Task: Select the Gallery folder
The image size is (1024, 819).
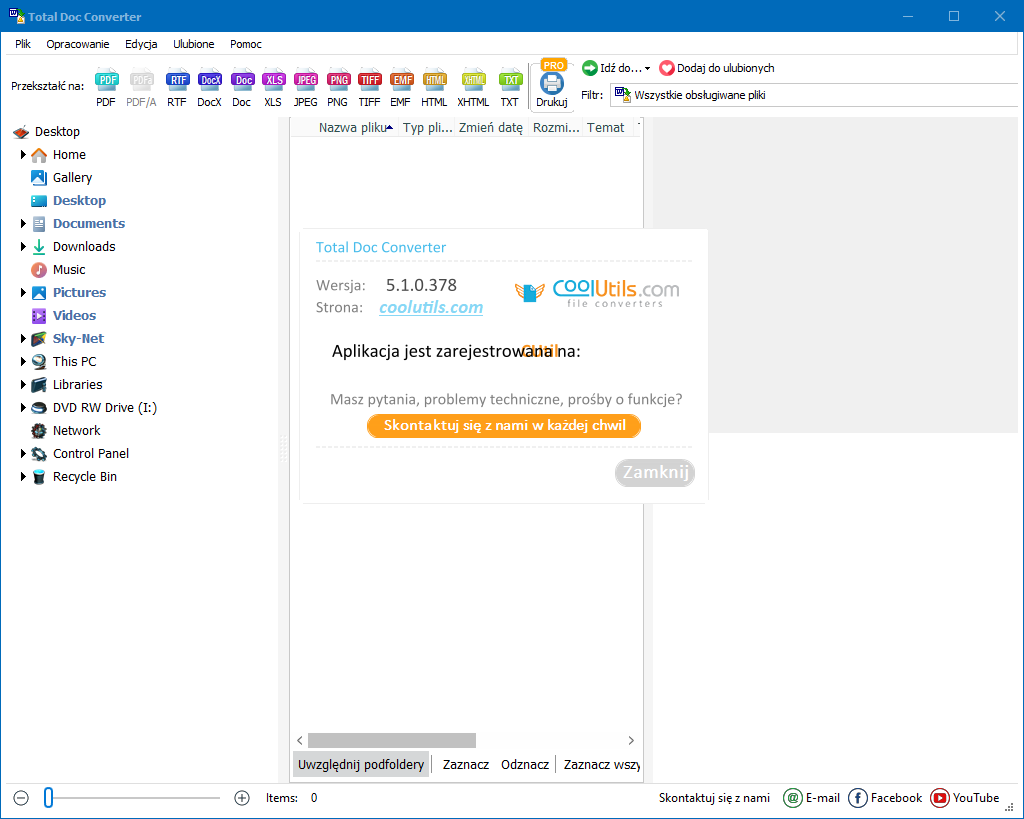Action: tap(72, 178)
